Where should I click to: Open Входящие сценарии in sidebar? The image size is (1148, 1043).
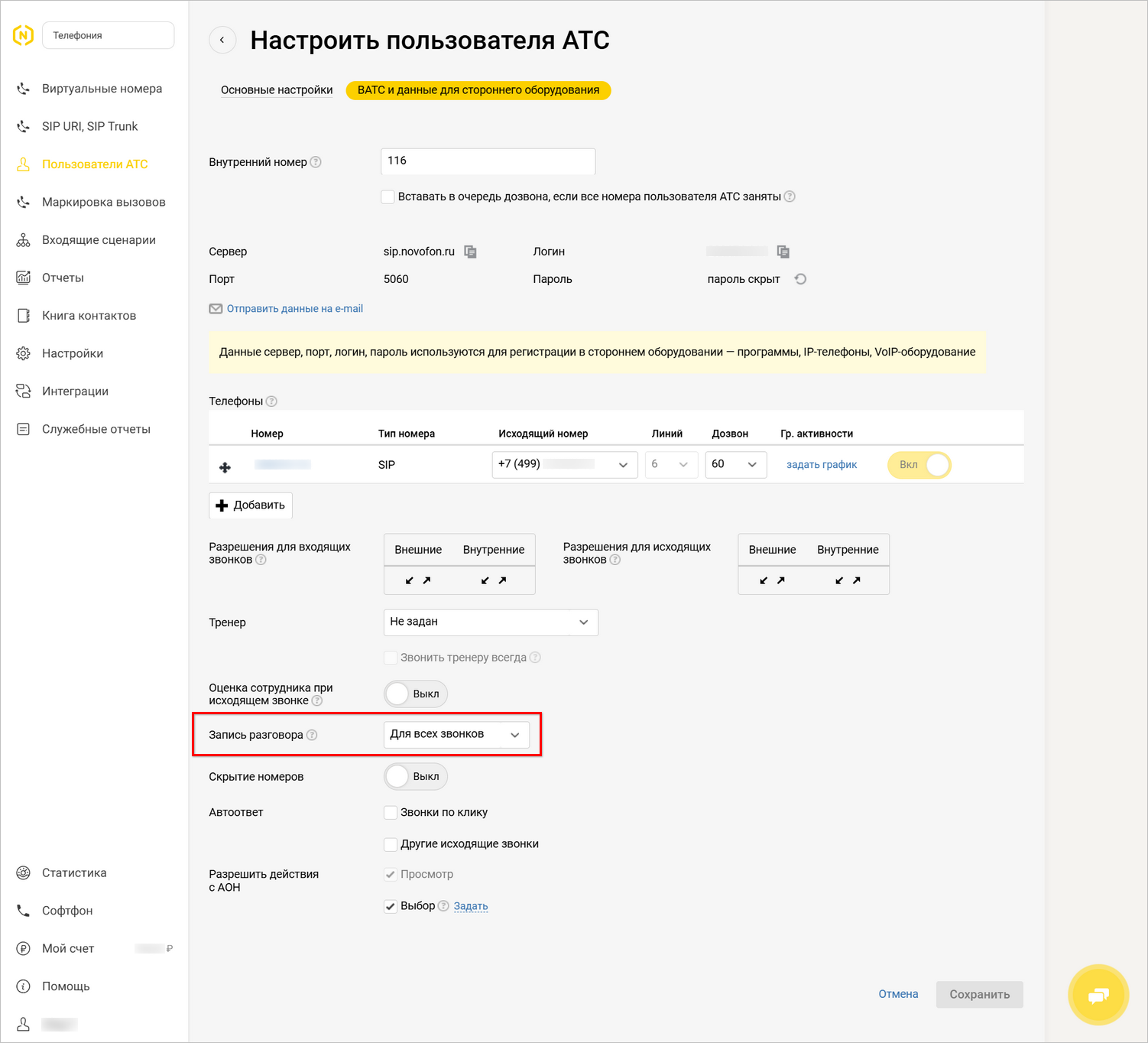tap(99, 239)
